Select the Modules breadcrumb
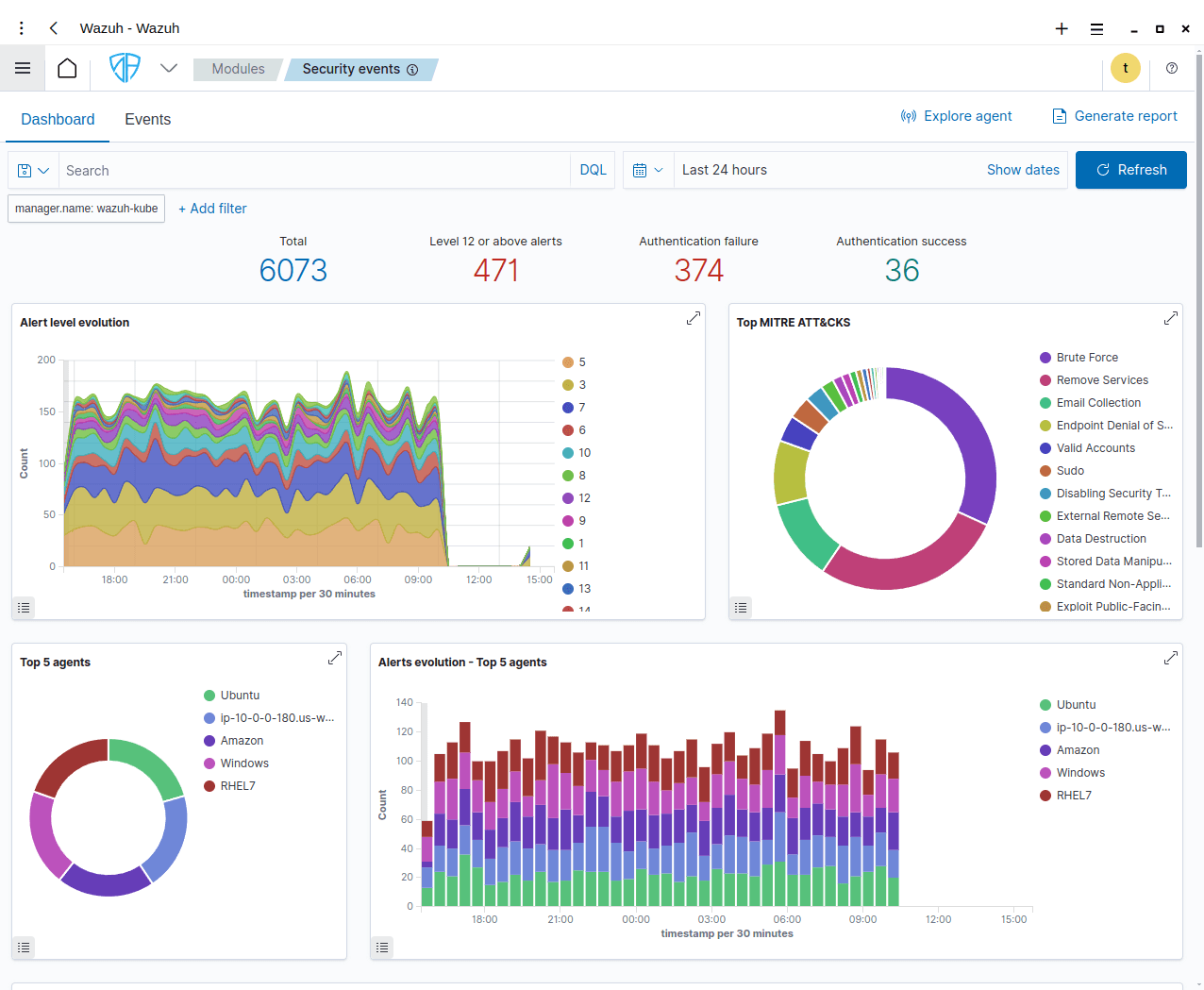The height and width of the screenshot is (990, 1204). 238,69
